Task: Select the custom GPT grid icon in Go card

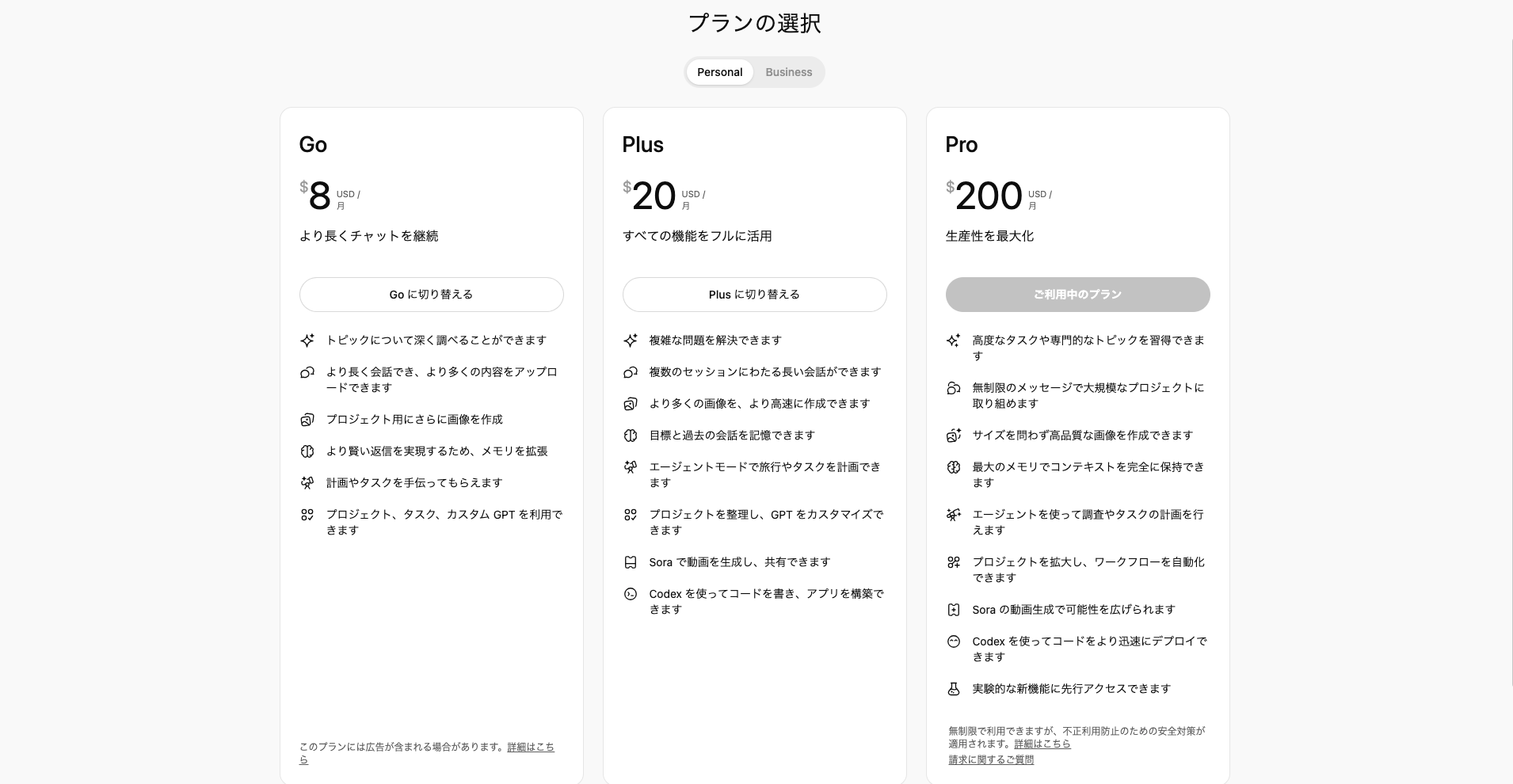Action: pos(308,514)
